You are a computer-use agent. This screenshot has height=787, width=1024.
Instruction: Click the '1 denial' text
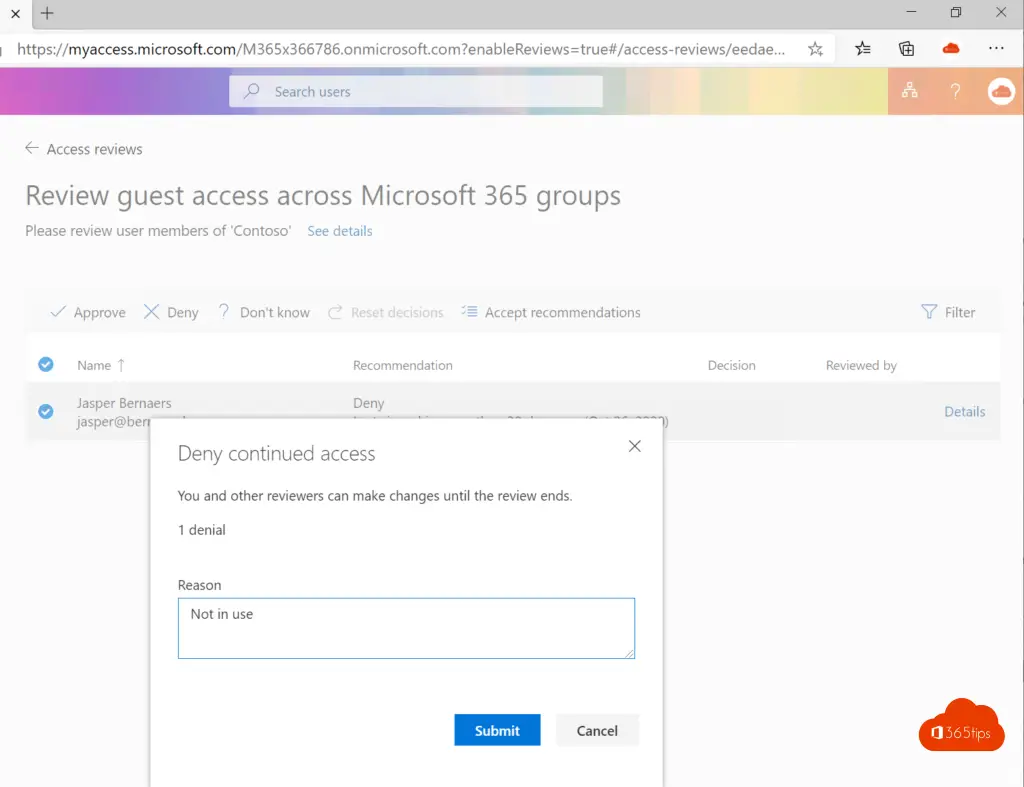(x=202, y=530)
